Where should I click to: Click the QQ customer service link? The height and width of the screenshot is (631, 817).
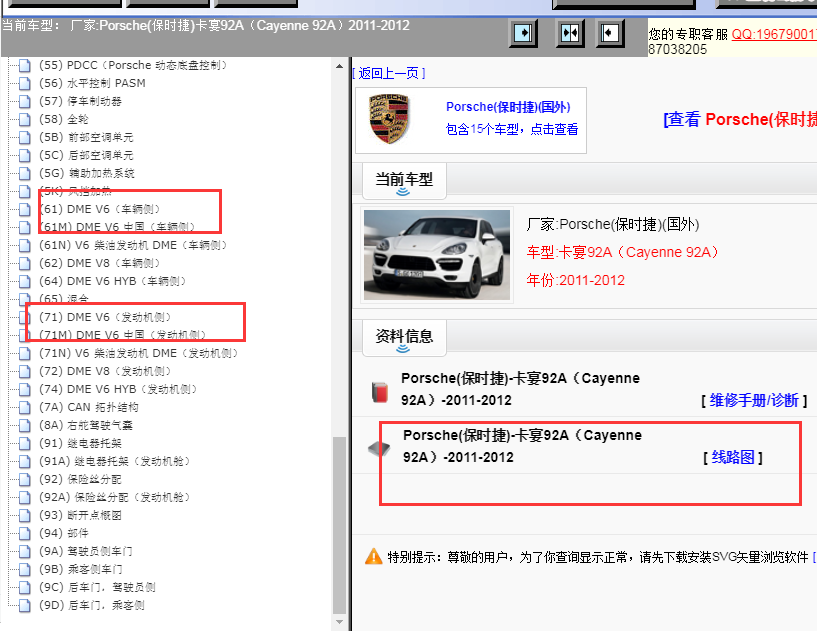tap(774, 34)
